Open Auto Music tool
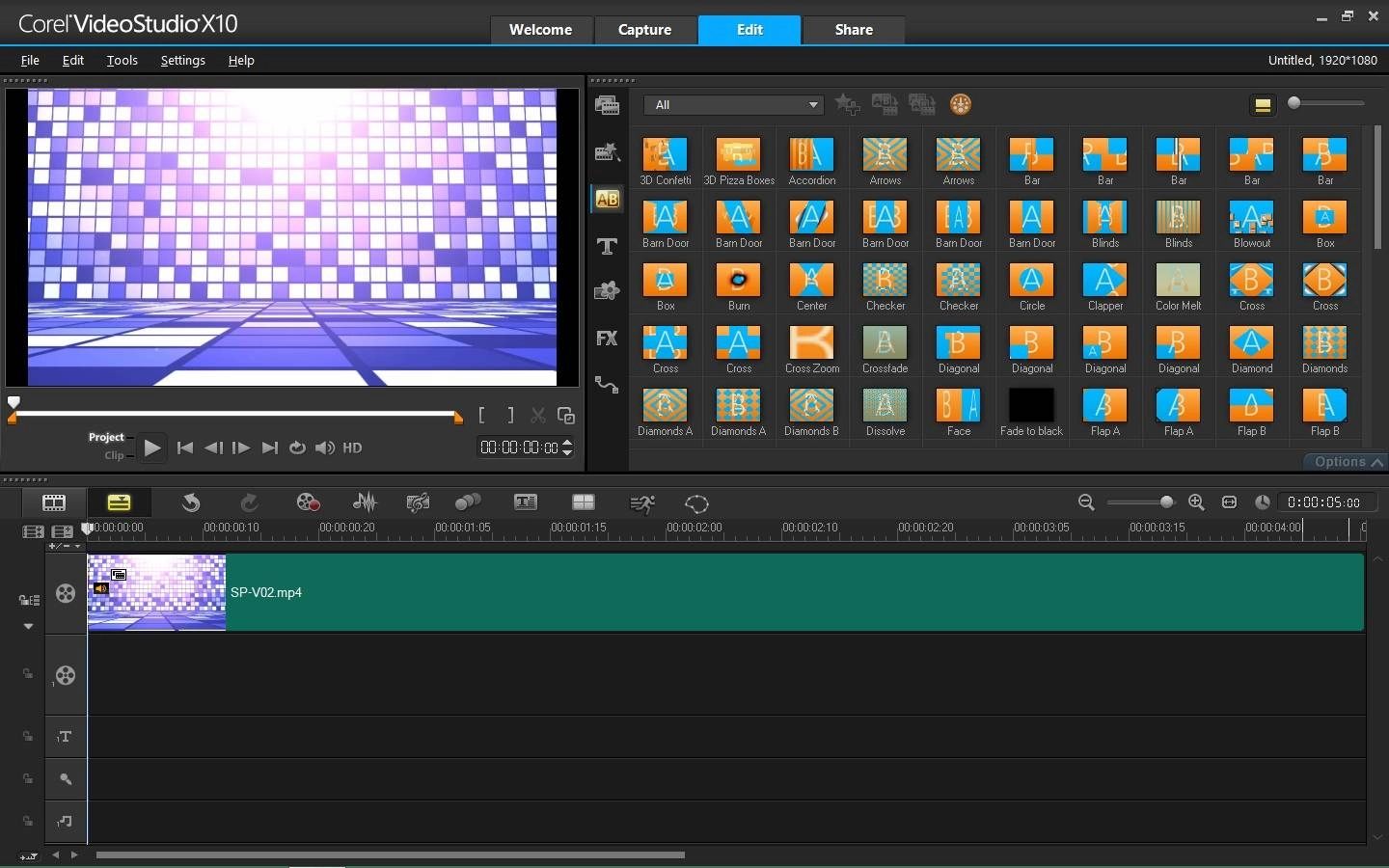 click(418, 502)
